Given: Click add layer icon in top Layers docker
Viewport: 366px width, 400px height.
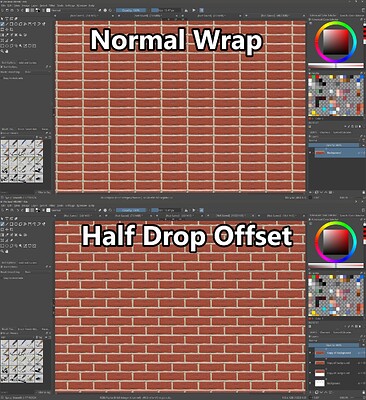Looking at the screenshot, I should [310, 192].
